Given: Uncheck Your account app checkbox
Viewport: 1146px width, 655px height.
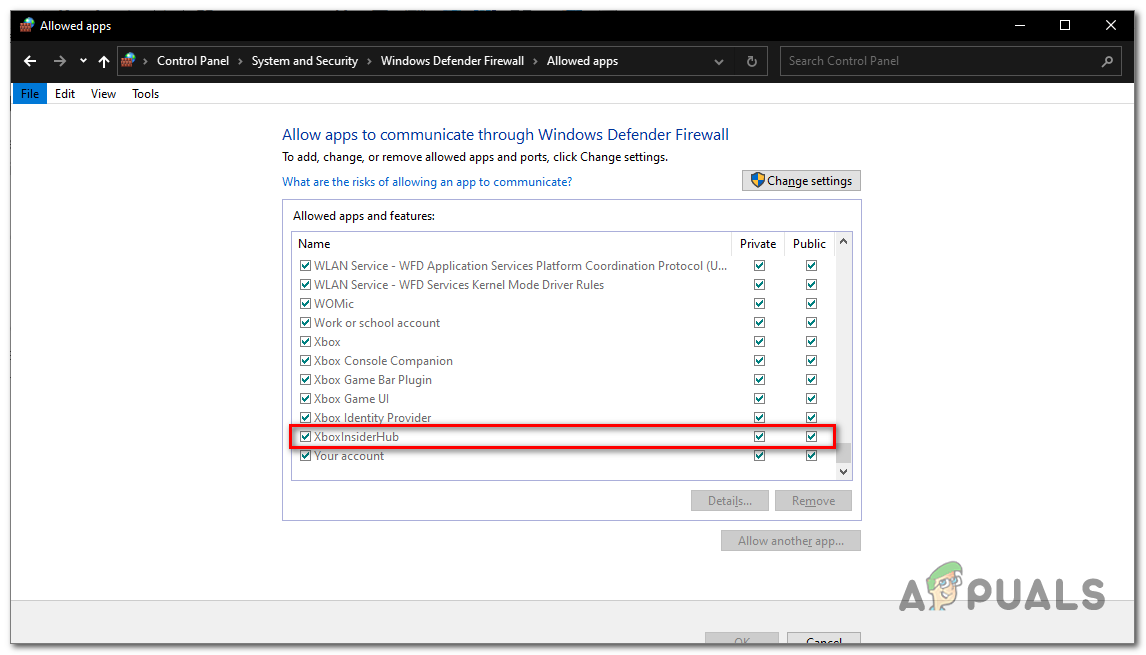Looking at the screenshot, I should pyautogui.click(x=306, y=455).
